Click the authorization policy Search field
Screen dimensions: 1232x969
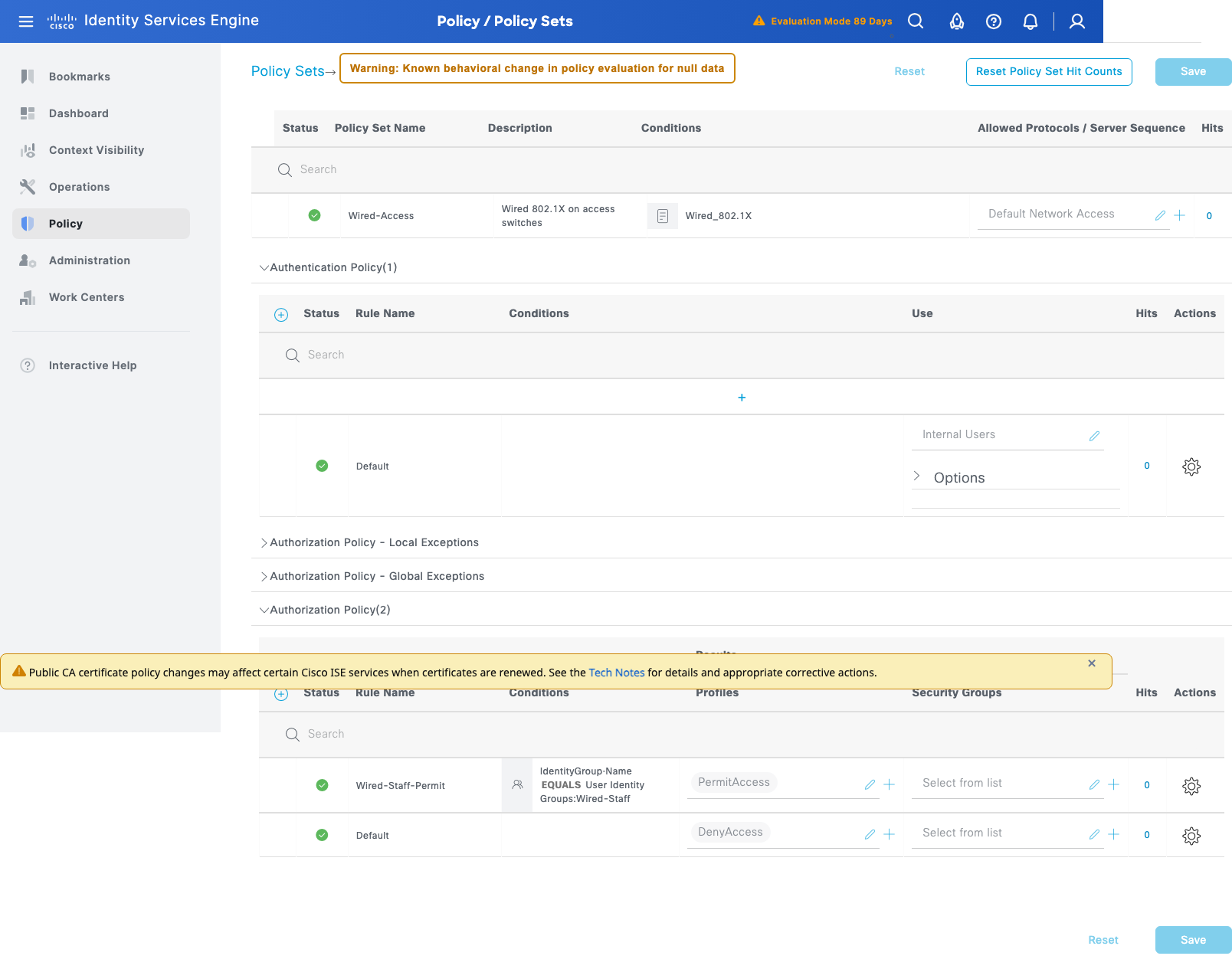(x=742, y=735)
